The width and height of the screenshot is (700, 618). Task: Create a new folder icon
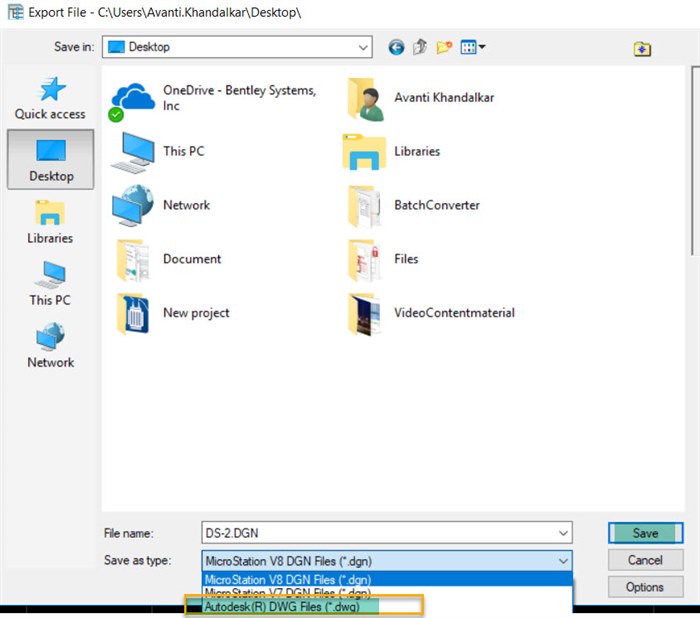coord(444,47)
